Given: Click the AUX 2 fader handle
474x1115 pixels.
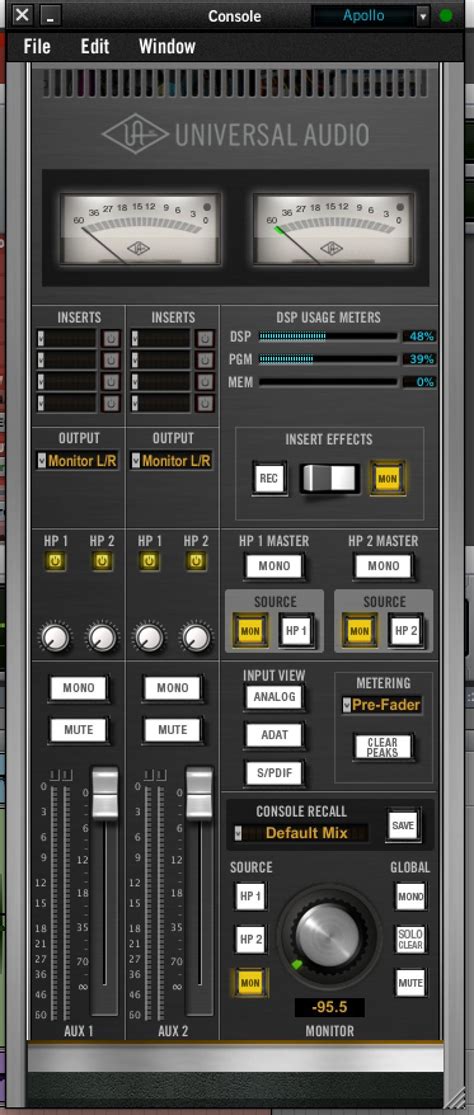Looking at the screenshot, I should point(199,793).
